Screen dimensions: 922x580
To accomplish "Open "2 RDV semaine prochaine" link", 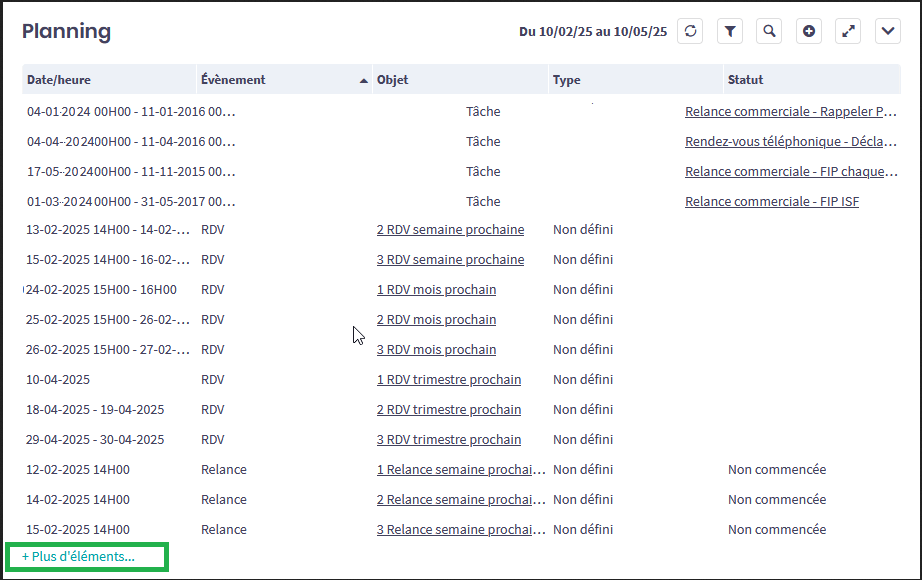I will coord(450,230).
